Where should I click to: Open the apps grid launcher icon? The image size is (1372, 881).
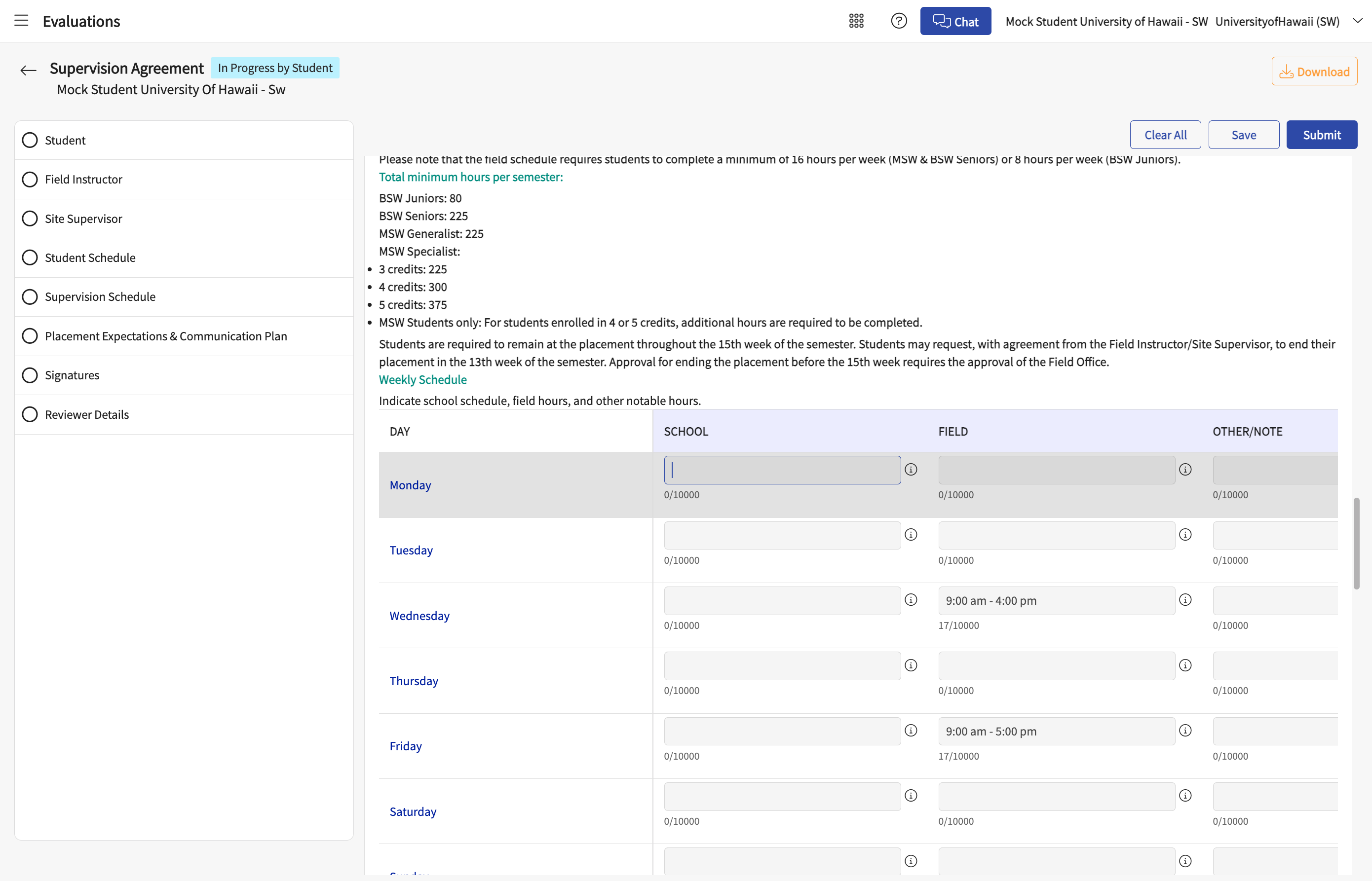pyautogui.click(x=856, y=21)
